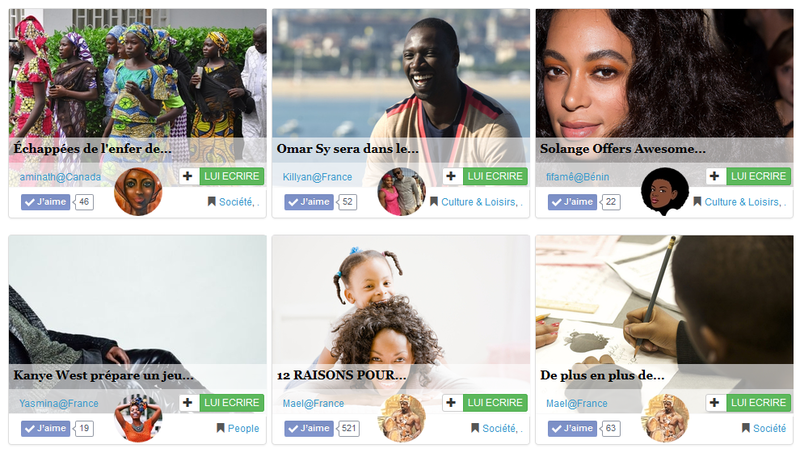
Task: Open article title Solange Offers Awesome
Action: pos(623,149)
